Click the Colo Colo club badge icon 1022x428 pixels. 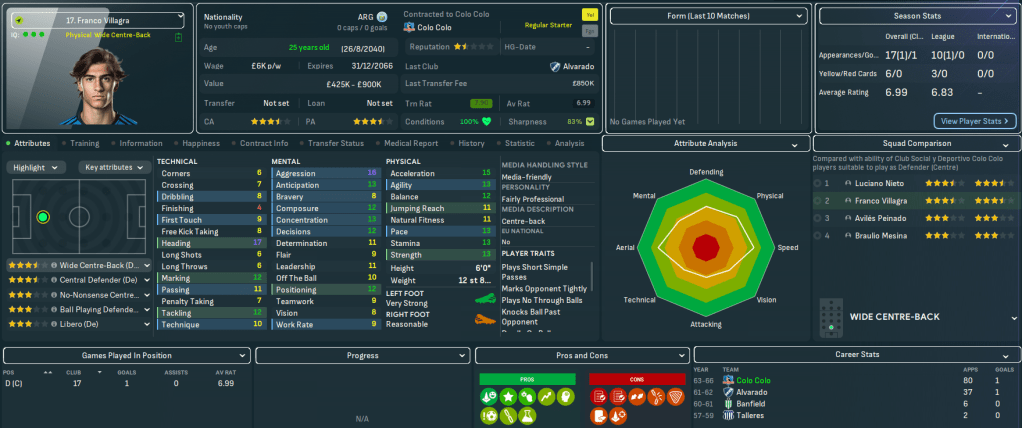coord(410,28)
